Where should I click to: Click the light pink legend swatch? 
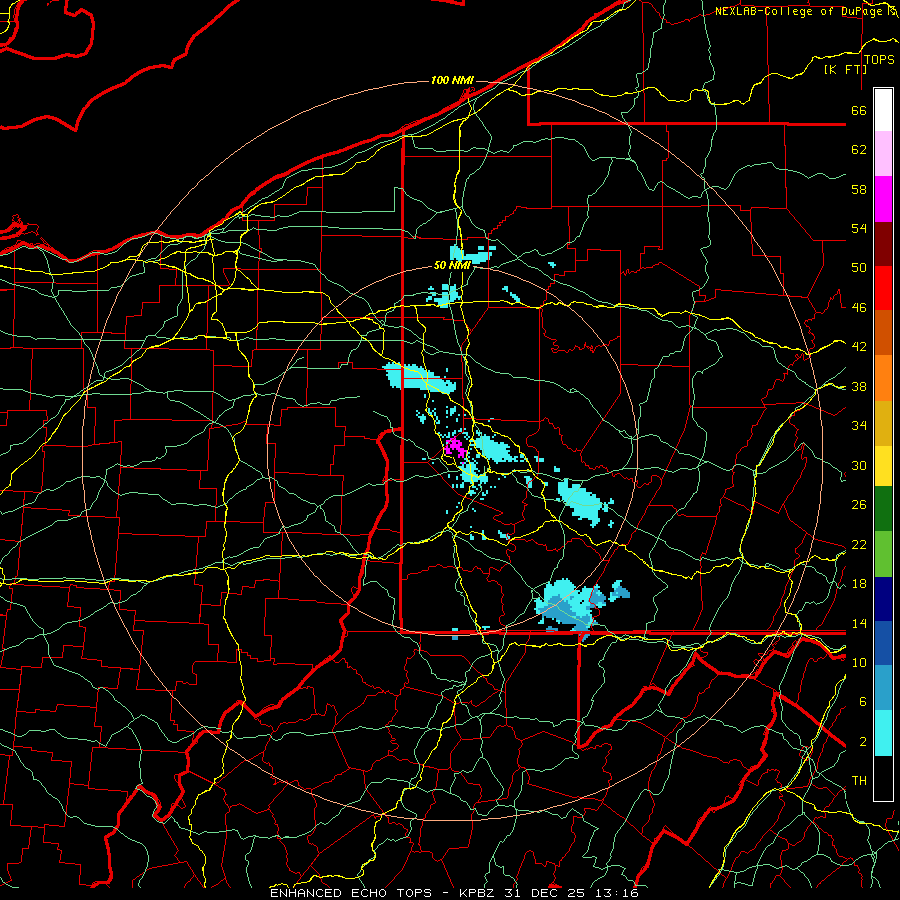tap(883, 154)
